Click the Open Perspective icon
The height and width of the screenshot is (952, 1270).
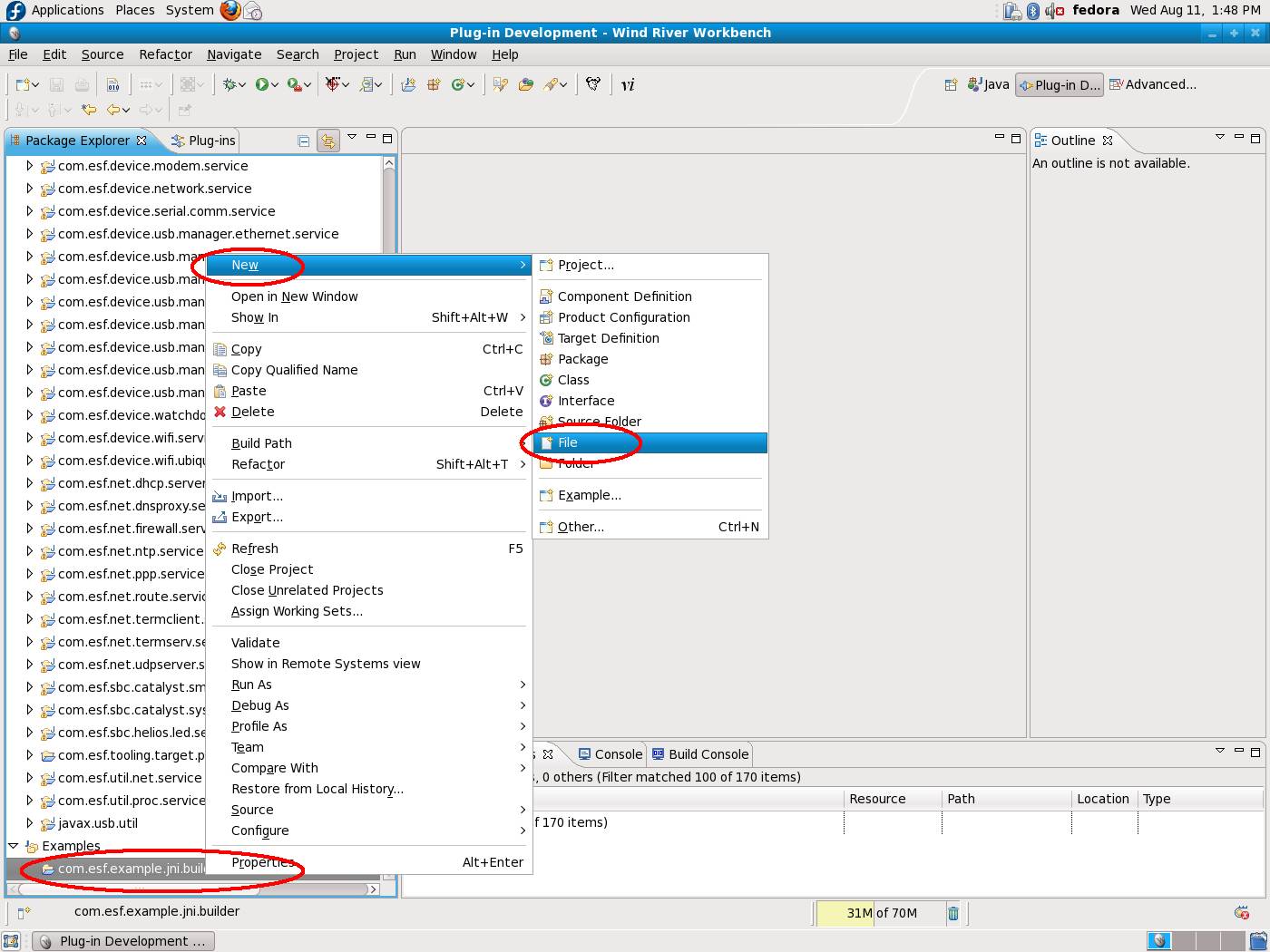[951, 84]
